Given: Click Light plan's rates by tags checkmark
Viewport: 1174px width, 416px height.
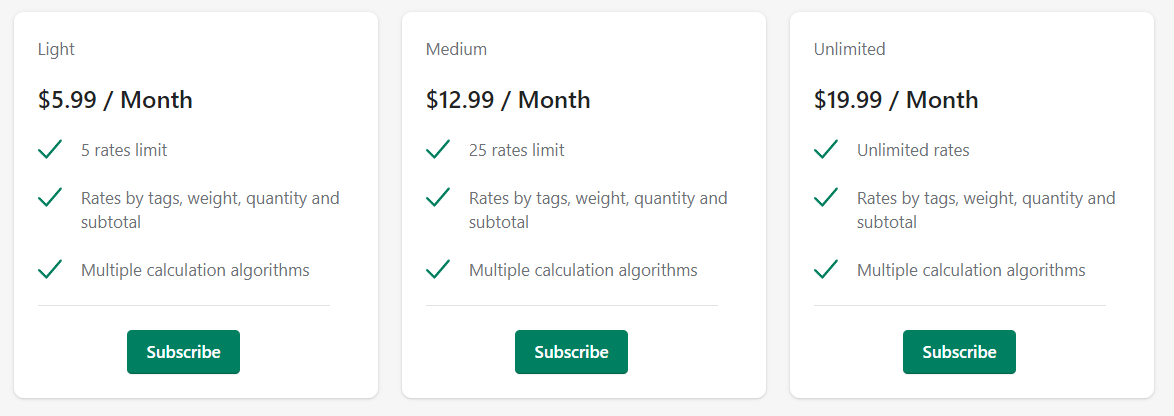Looking at the screenshot, I should pyautogui.click(x=49, y=198).
